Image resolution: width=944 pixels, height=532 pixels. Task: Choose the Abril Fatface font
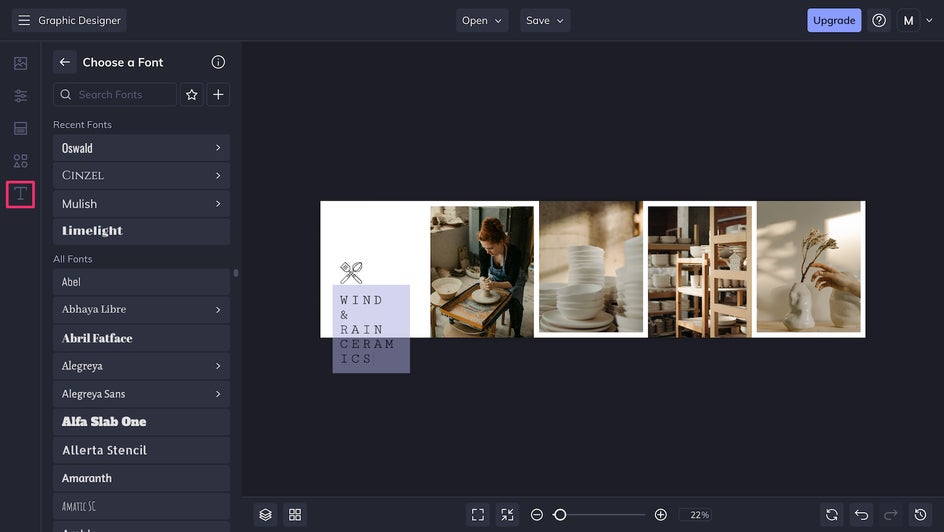pos(141,338)
